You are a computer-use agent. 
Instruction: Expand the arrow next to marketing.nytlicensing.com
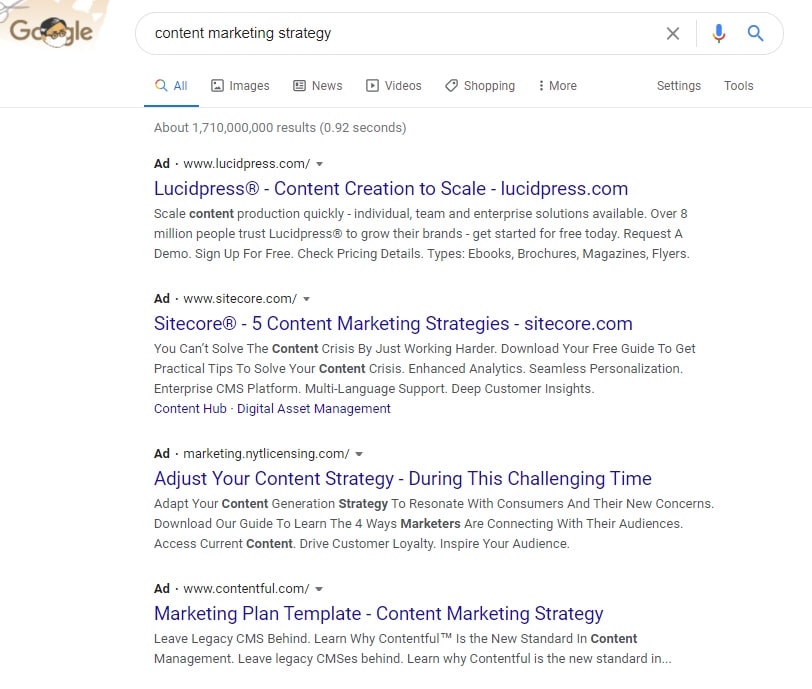359,453
